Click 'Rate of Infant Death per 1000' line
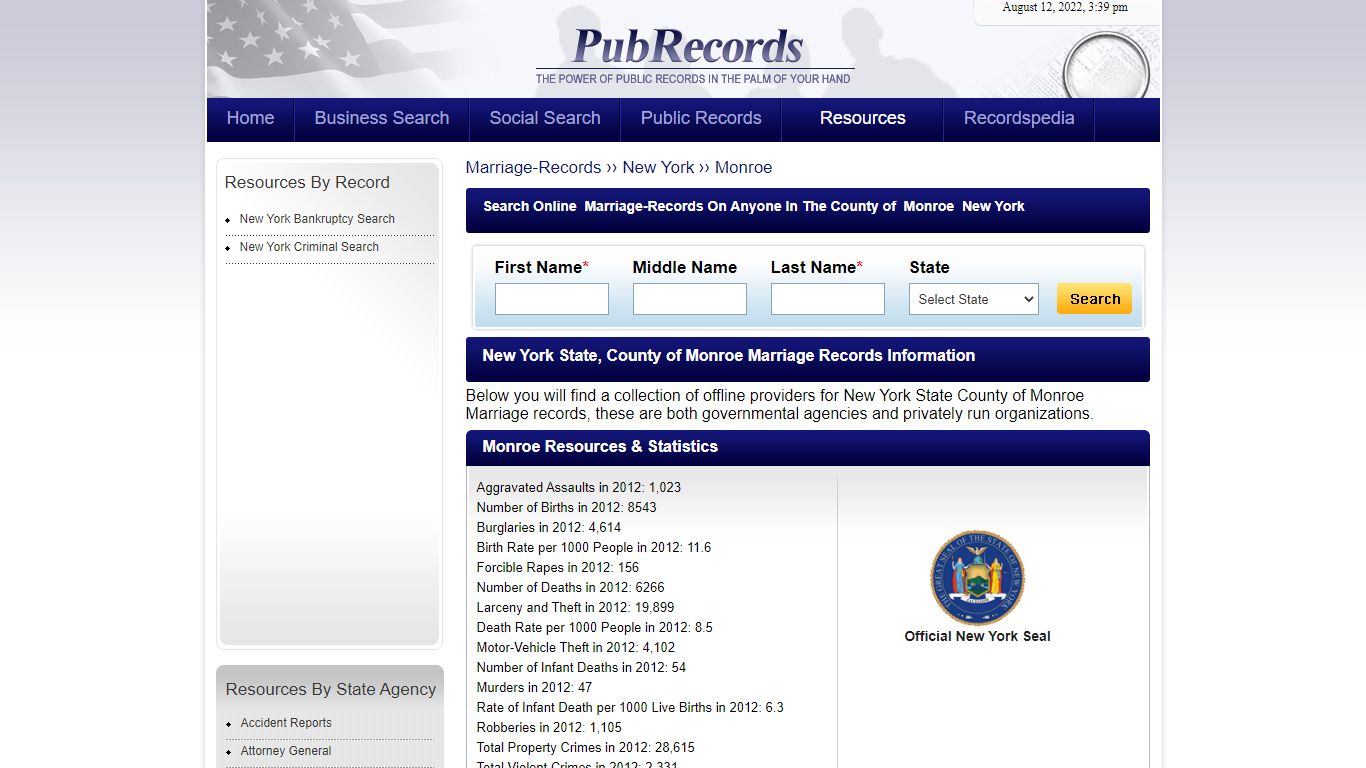Viewport: 1366px width, 768px height. coord(630,708)
